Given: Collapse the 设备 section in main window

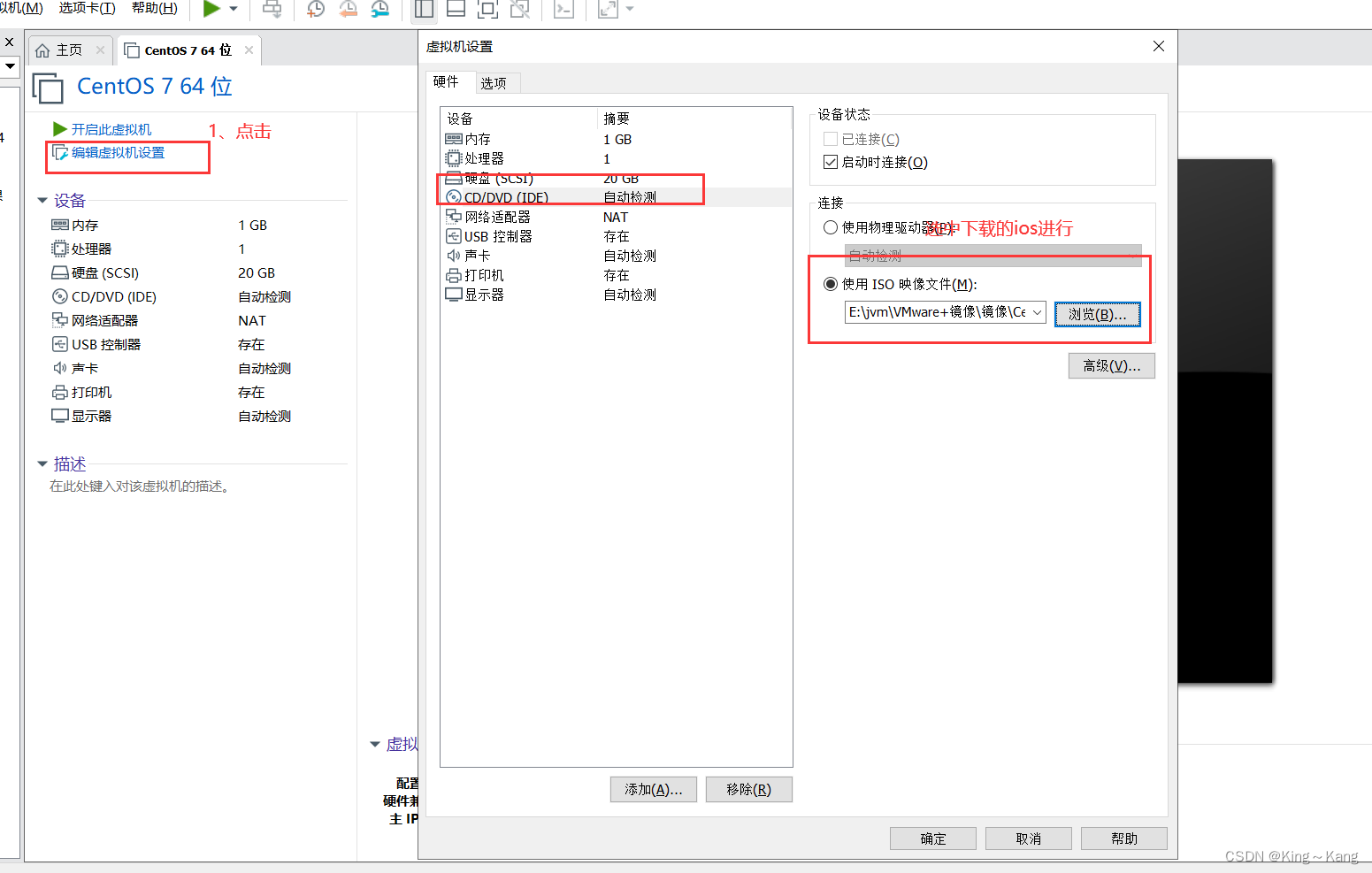Looking at the screenshot, I should pyautogui.click(x=42, y=201).
